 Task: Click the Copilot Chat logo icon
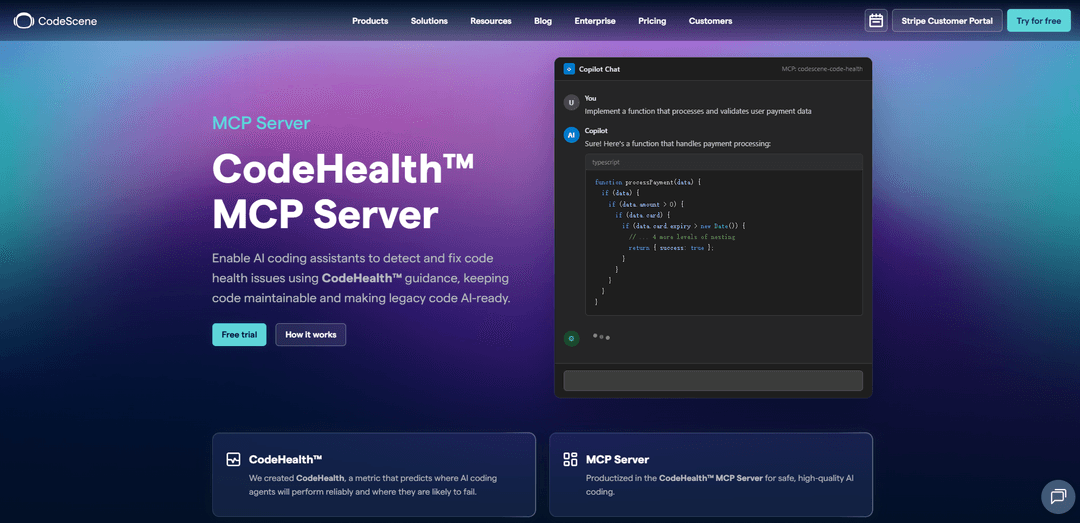click(x=569, y=69)
